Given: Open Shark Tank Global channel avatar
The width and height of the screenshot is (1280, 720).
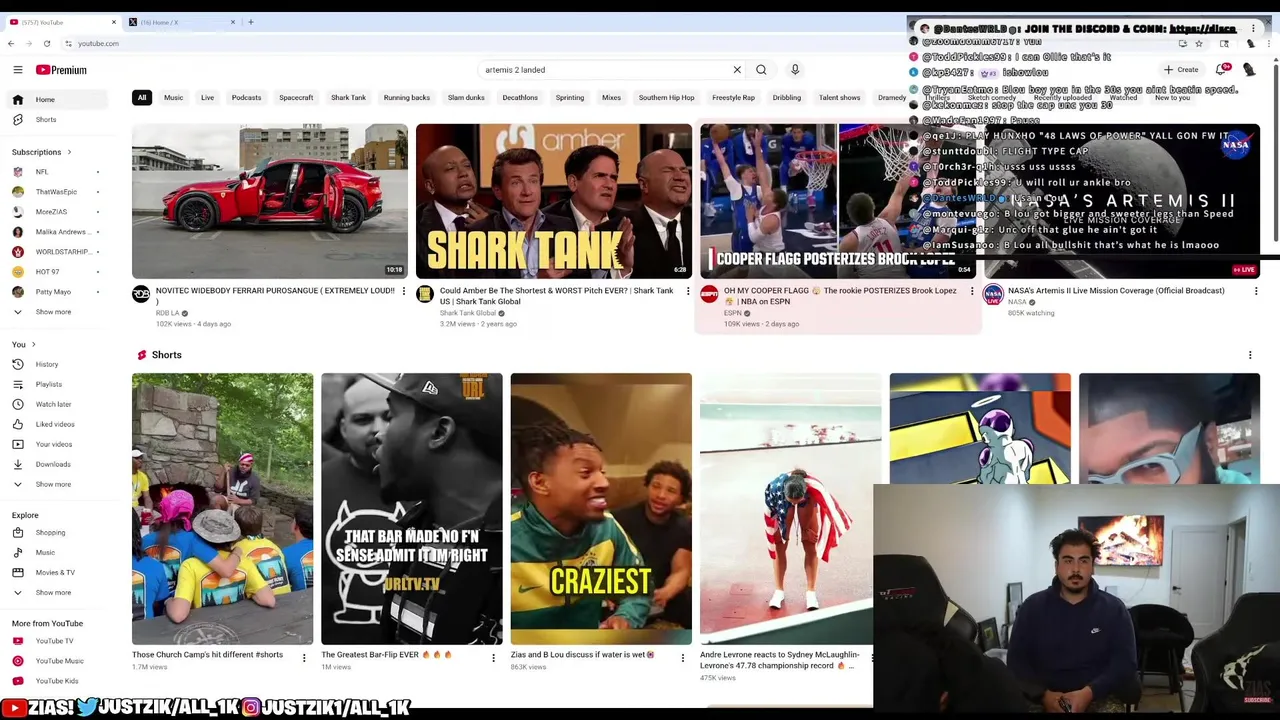Looking at the screenshot, I should click(x=425, y=294).
